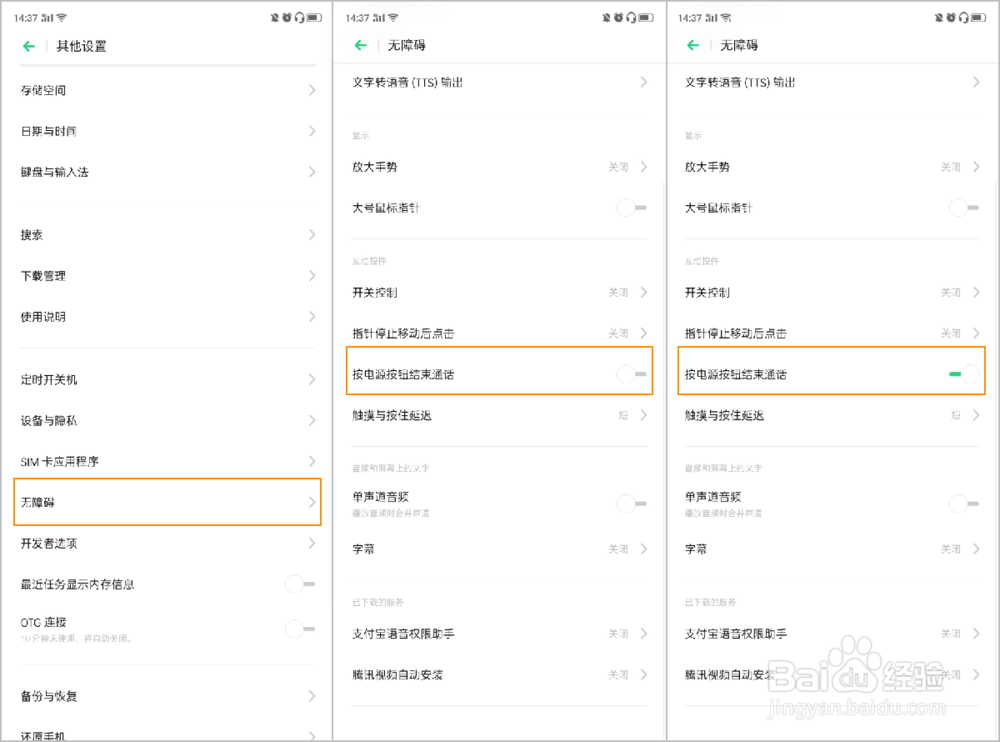Tap chevron next to 备份与恢复
The width and height of the screenshot is (1000, 742).
pos(312,696)
